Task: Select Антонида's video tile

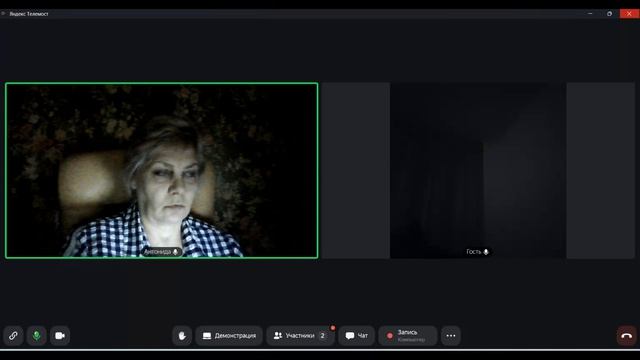Action: 162,171
